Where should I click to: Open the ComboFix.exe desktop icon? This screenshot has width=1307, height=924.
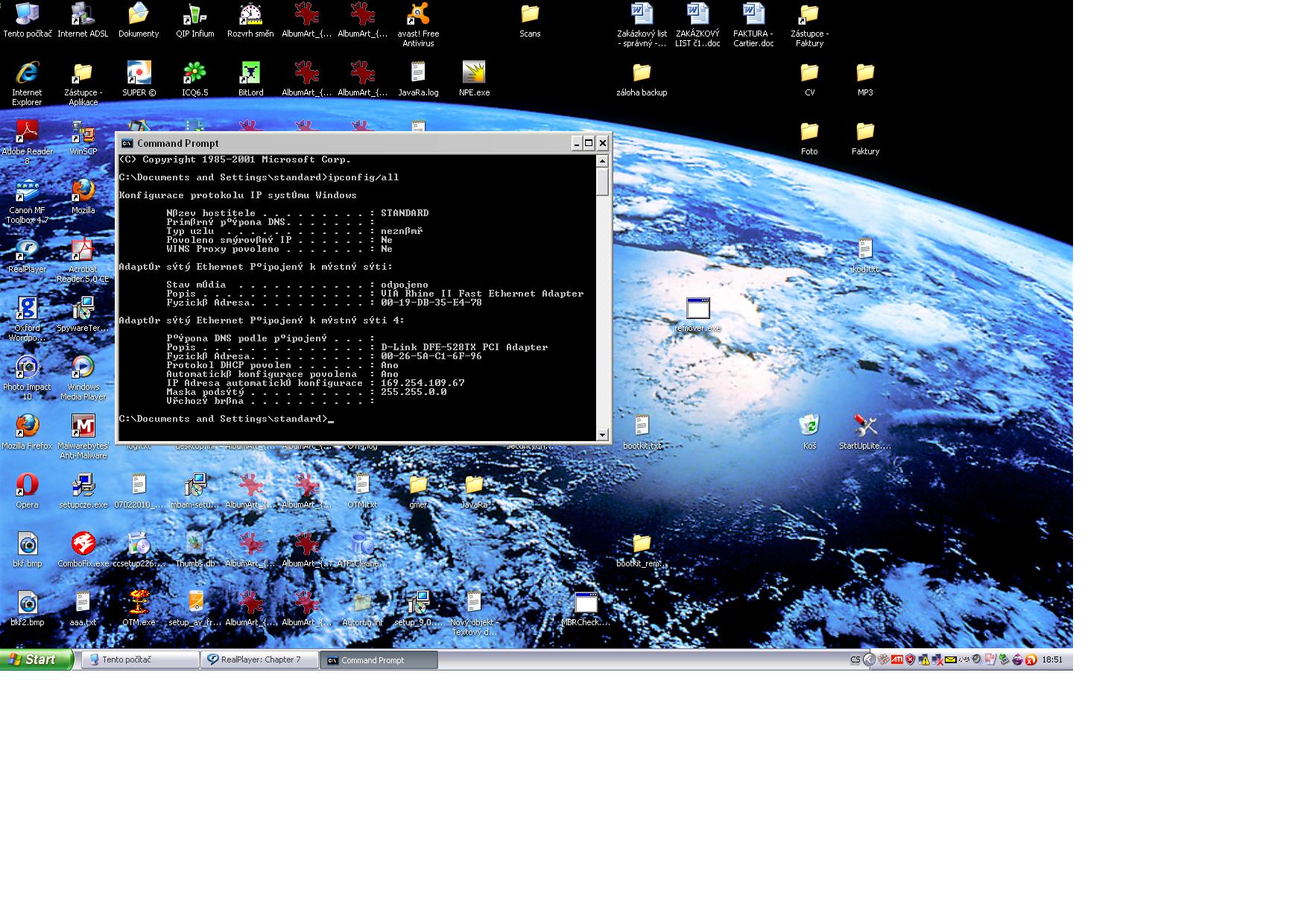83,544
